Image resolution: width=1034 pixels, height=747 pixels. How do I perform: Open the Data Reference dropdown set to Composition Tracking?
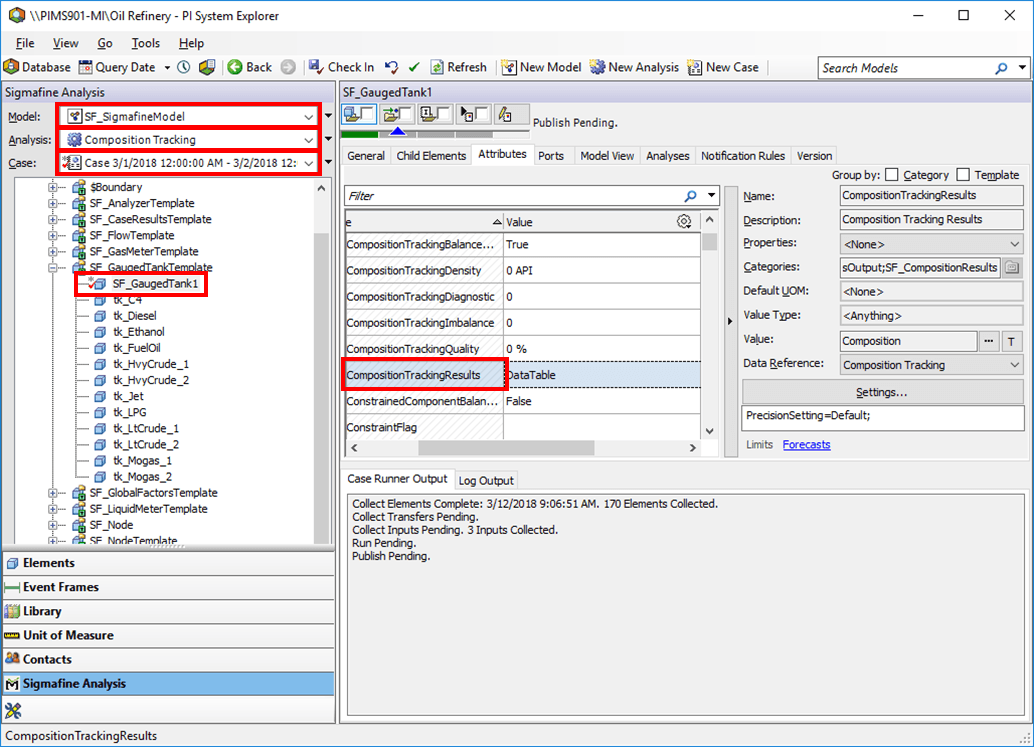pos(1012,365)
